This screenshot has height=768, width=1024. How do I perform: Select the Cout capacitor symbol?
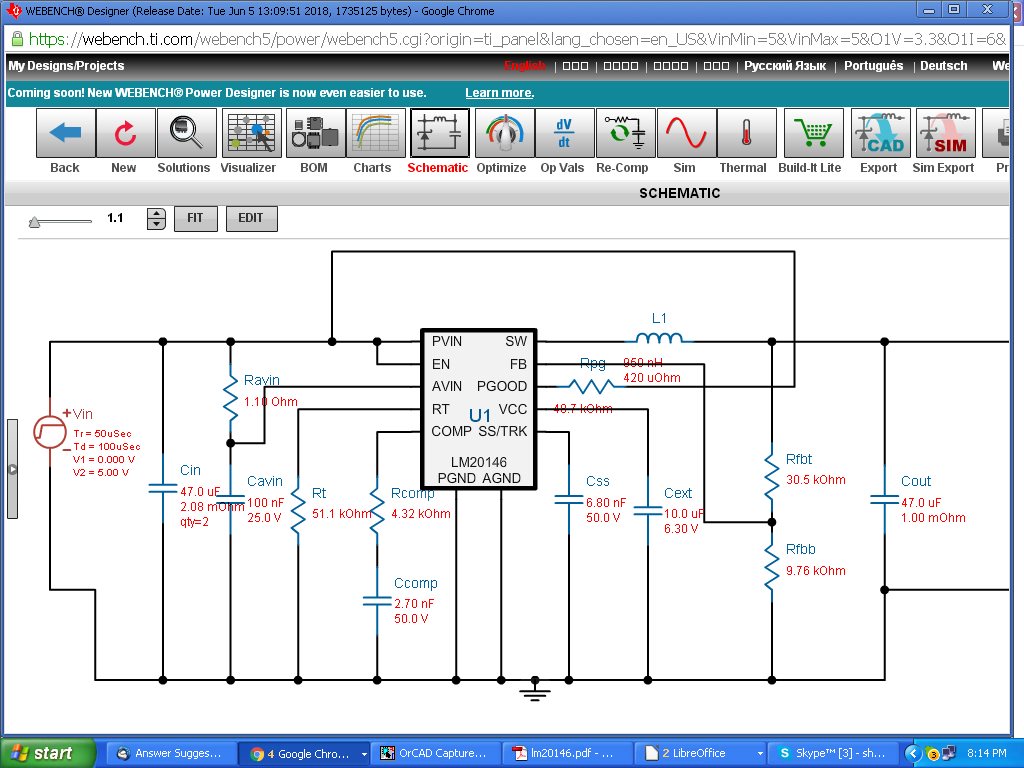click(x=884, y=500)
